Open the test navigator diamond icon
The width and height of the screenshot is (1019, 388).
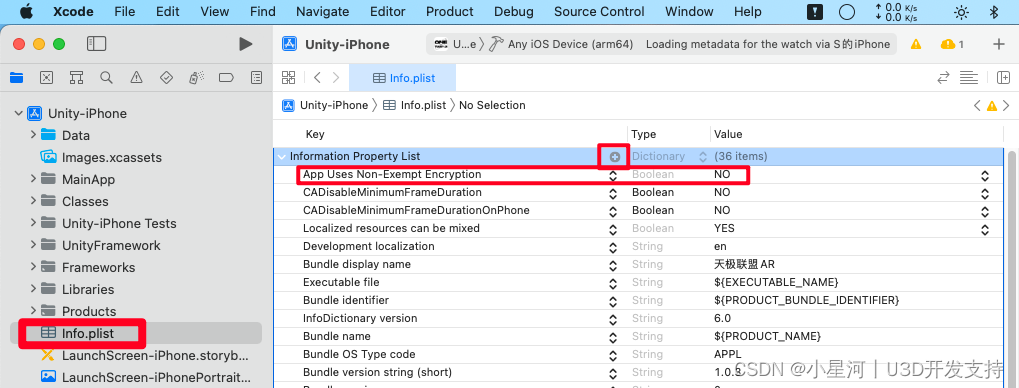point(166,78)
